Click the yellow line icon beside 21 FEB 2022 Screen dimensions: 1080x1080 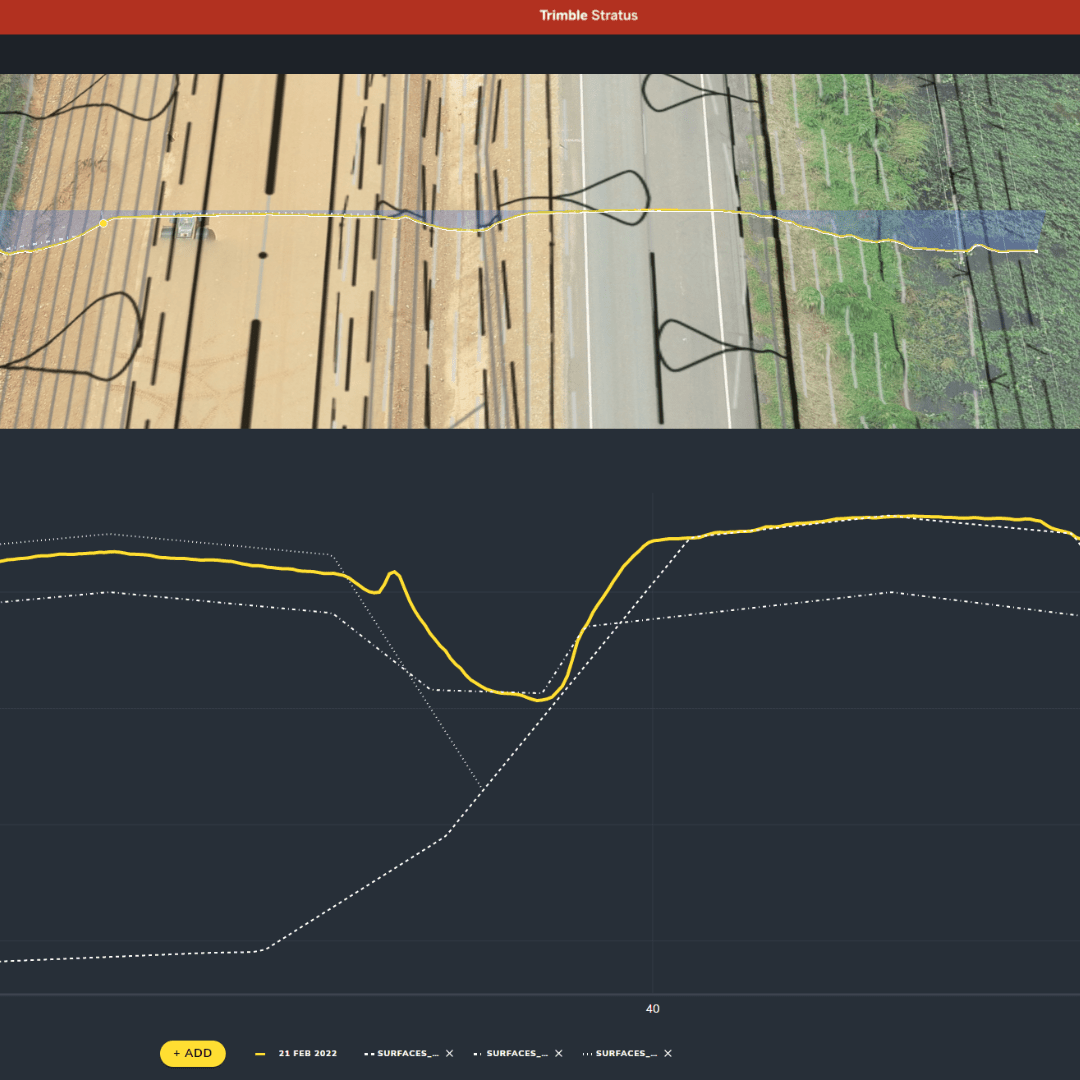259,1053
